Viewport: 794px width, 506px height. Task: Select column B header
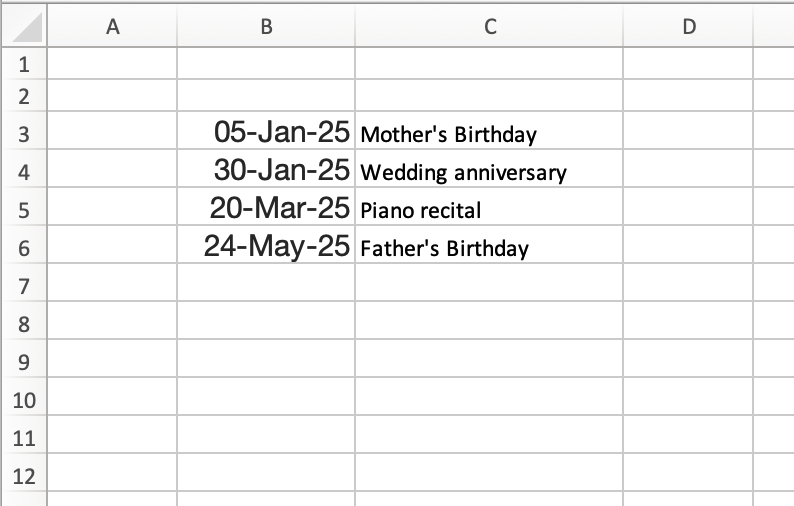pos(266,26)
